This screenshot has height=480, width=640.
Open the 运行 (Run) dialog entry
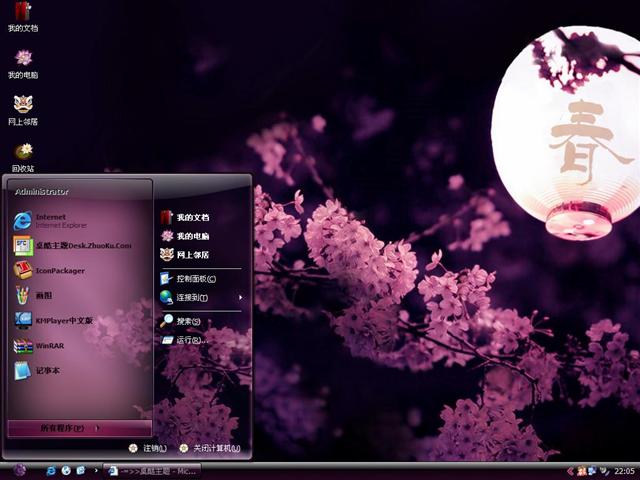(187, 340)
